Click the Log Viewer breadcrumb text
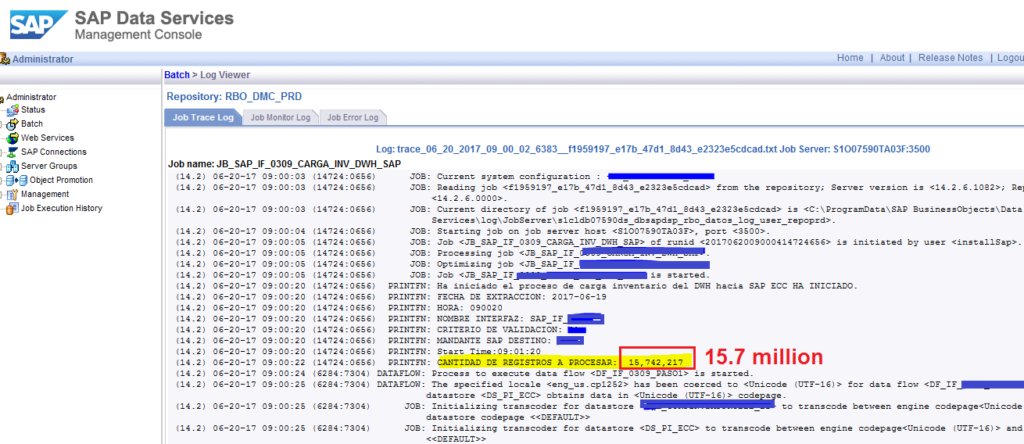The image size is (1024, 444). (225, 75)
